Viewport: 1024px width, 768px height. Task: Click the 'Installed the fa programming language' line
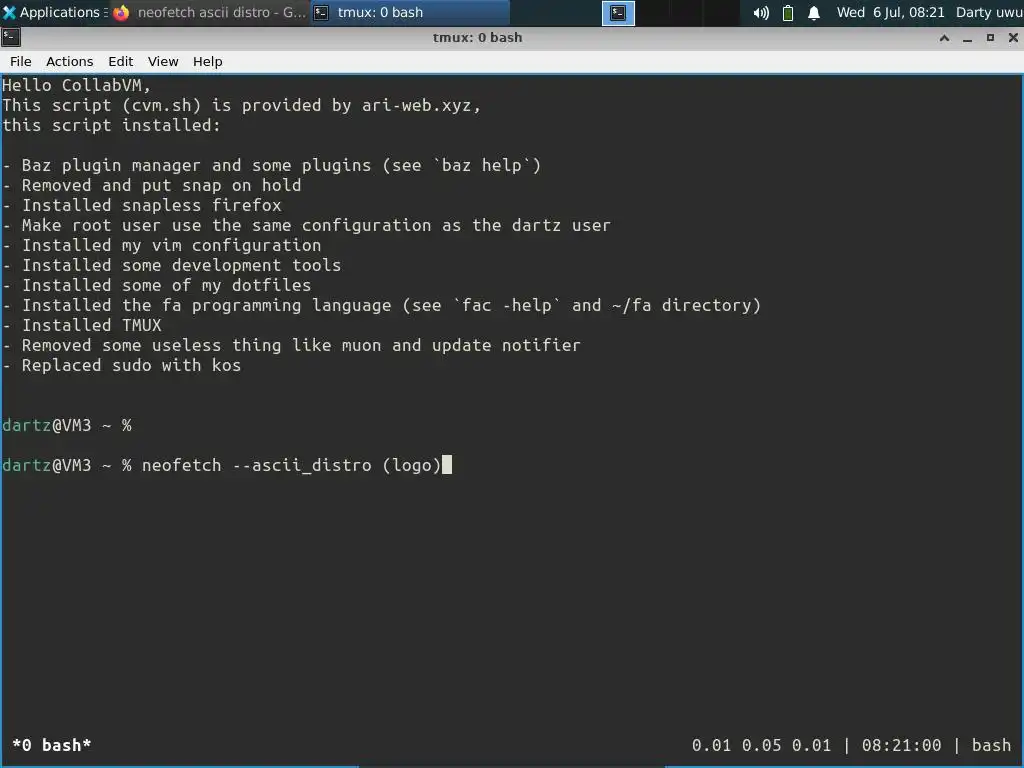pos(381,306)
